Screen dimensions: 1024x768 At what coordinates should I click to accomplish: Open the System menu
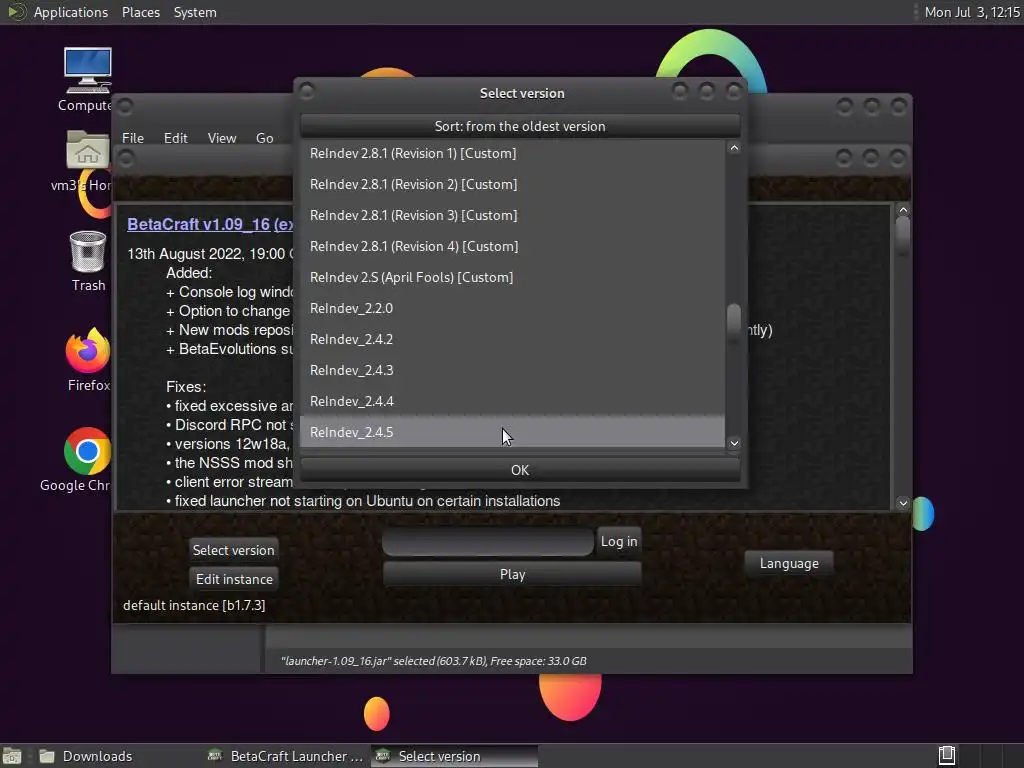(195, 12)
